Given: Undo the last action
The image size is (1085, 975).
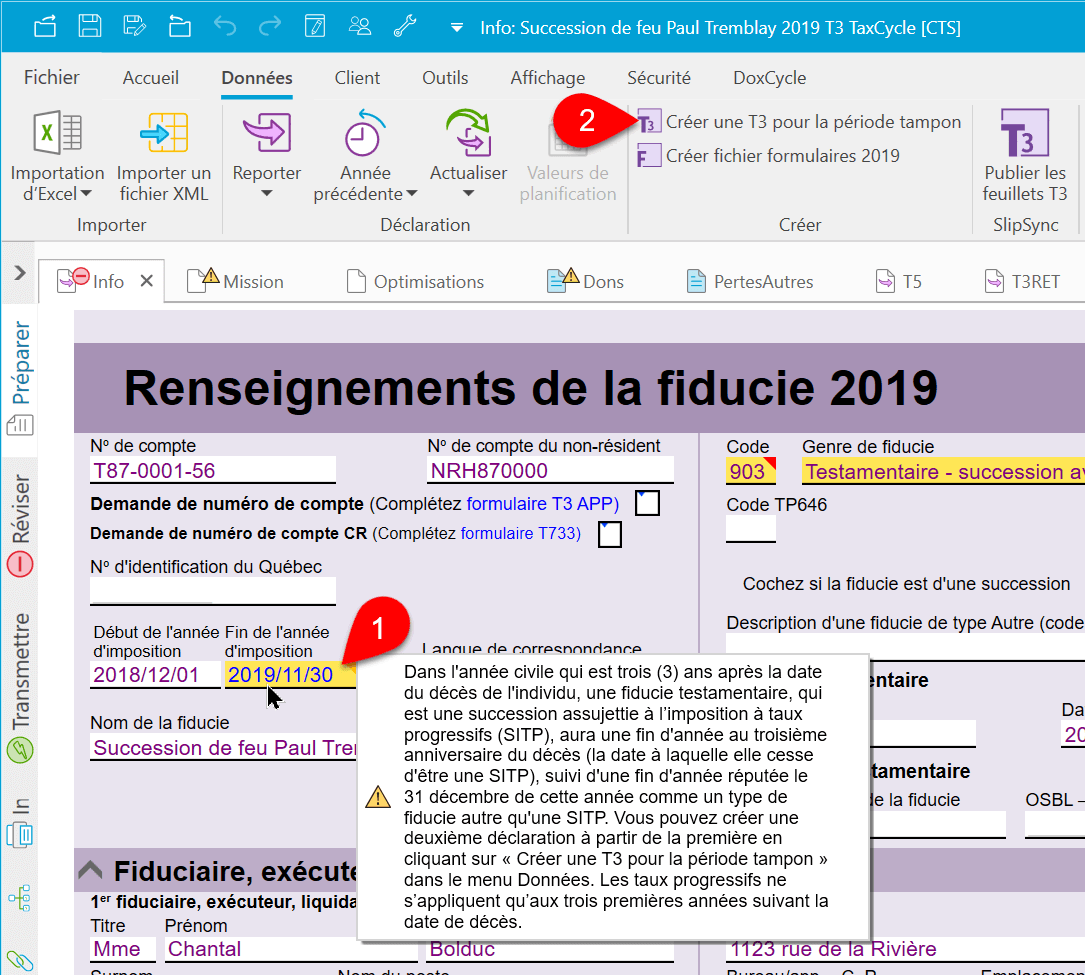Looking at the screenshot, I should 224,26.
